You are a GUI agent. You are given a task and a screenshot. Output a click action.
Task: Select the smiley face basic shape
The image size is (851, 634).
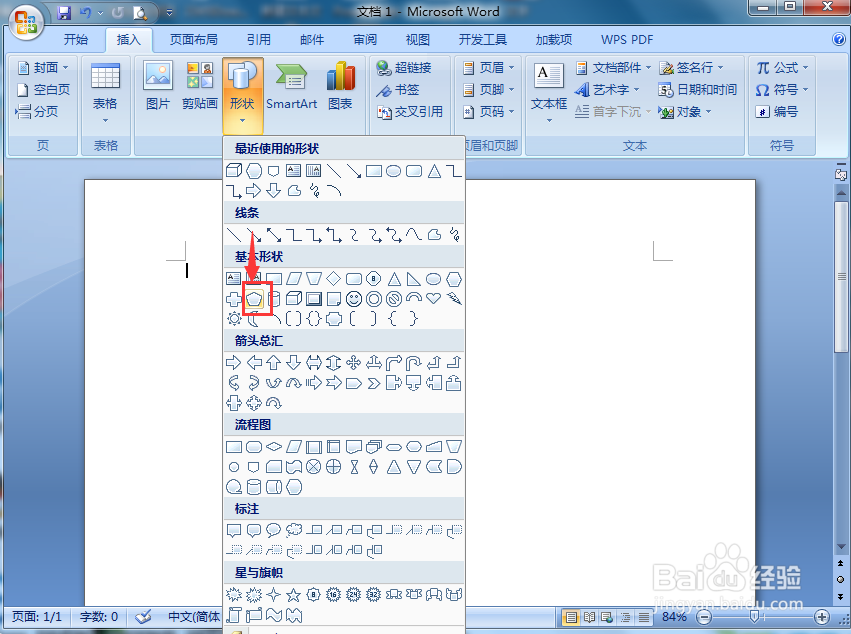[x=354, y=299]
